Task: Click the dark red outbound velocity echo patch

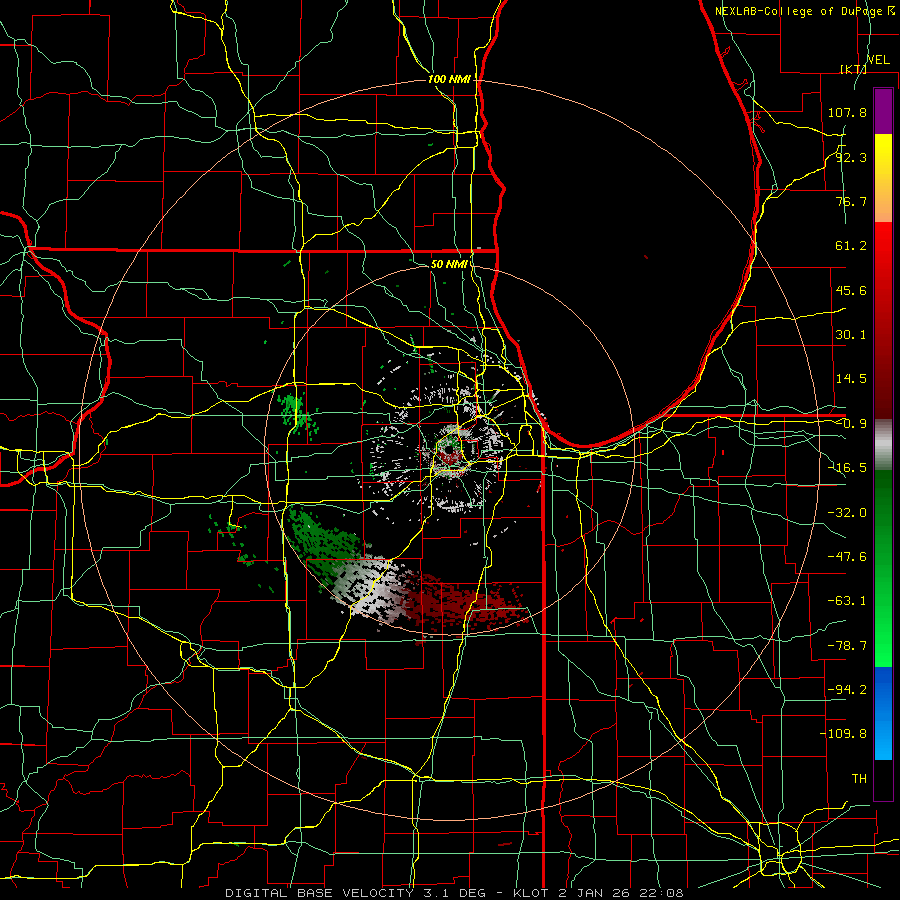Action: (465, 603)
